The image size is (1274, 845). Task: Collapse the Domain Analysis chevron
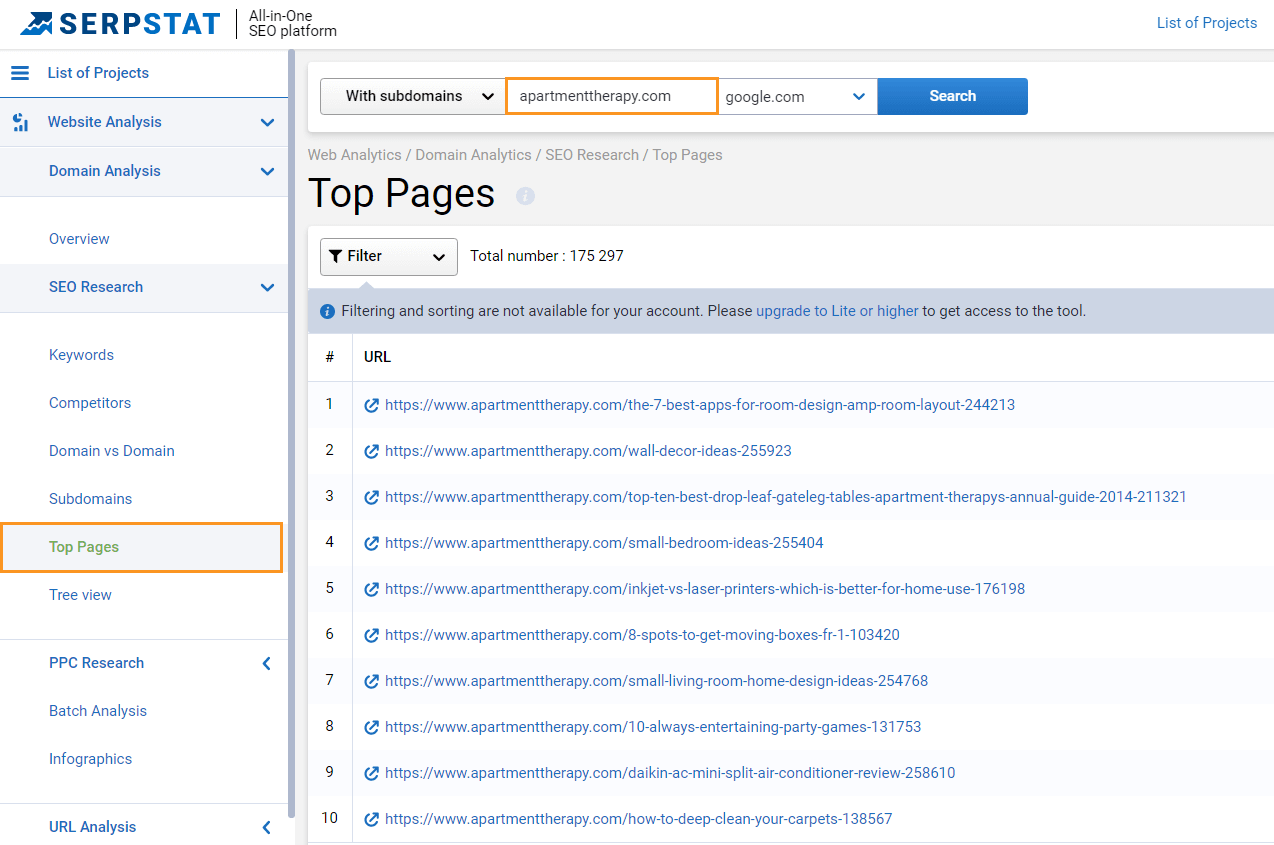pos(267,172)
